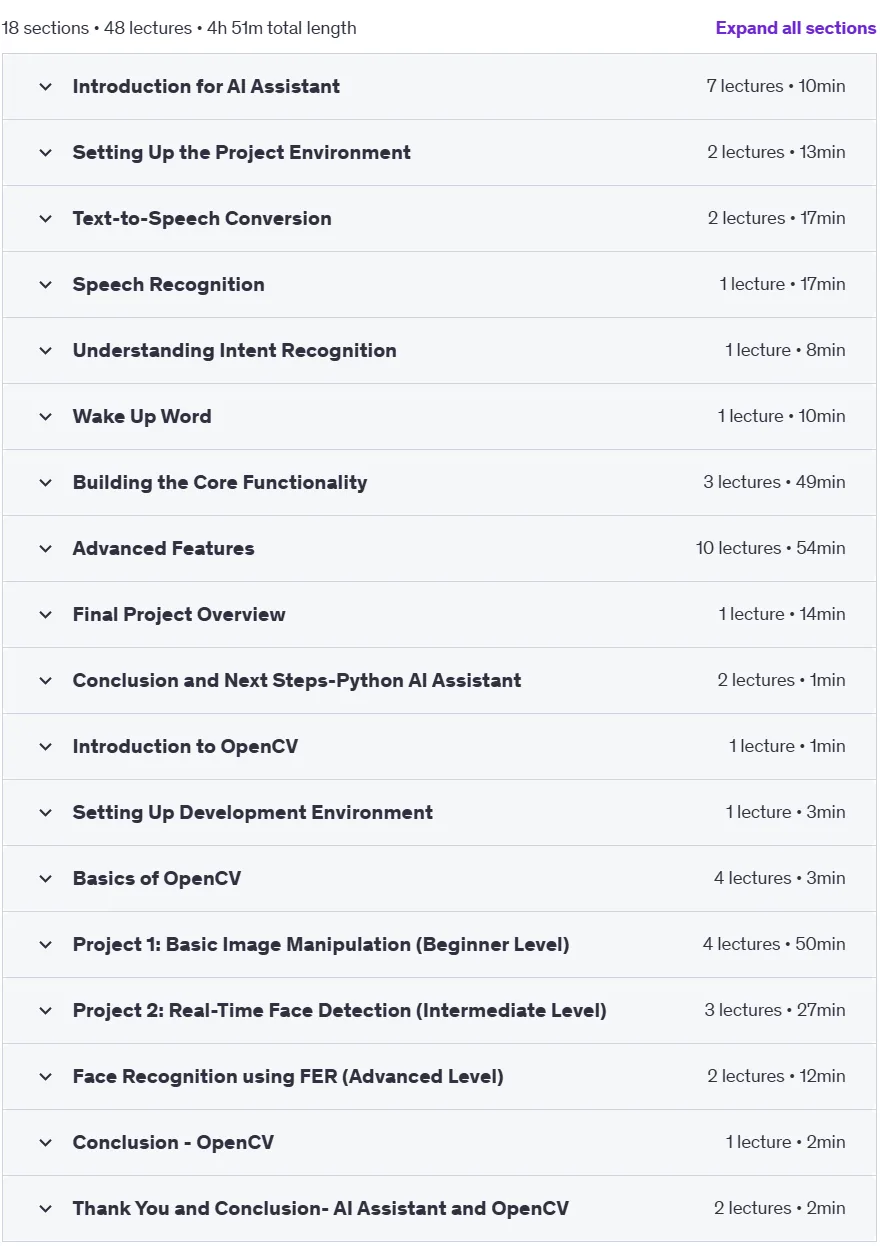
Task: Expand the Introduction for AI Assistant chevron
Action: pyautogui.click(x=45, y=87)
